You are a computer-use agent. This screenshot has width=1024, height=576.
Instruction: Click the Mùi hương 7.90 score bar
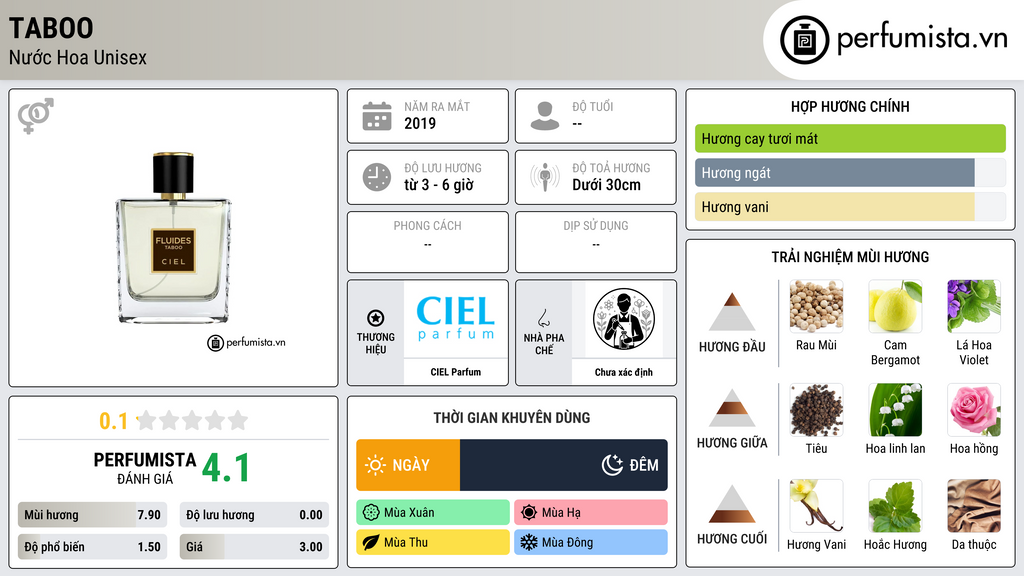[x=92, y=515]
